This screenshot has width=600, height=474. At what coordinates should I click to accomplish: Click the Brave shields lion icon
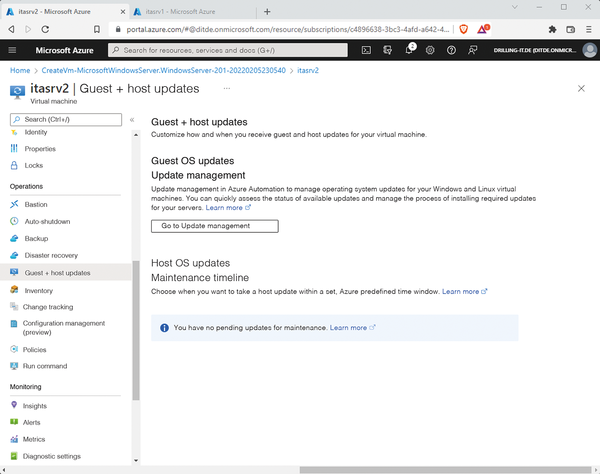coord(463,29)
